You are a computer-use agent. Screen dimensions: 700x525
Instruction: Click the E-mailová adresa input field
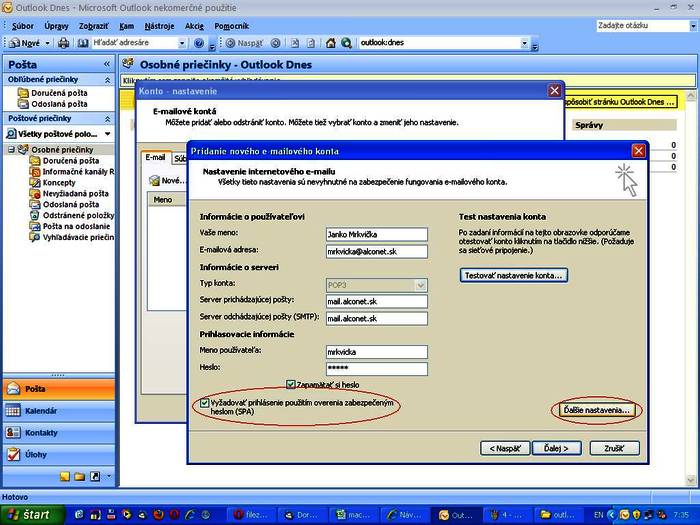point(377,251)
